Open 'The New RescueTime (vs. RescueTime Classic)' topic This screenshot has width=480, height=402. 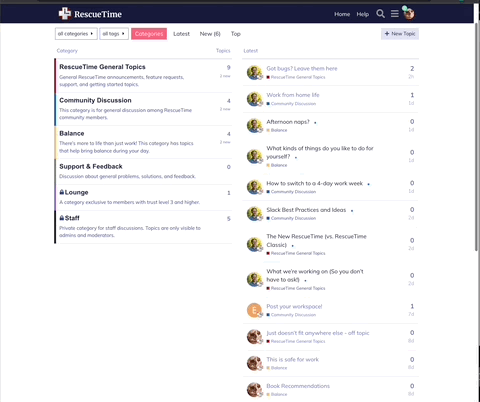[x=316, y=240]
